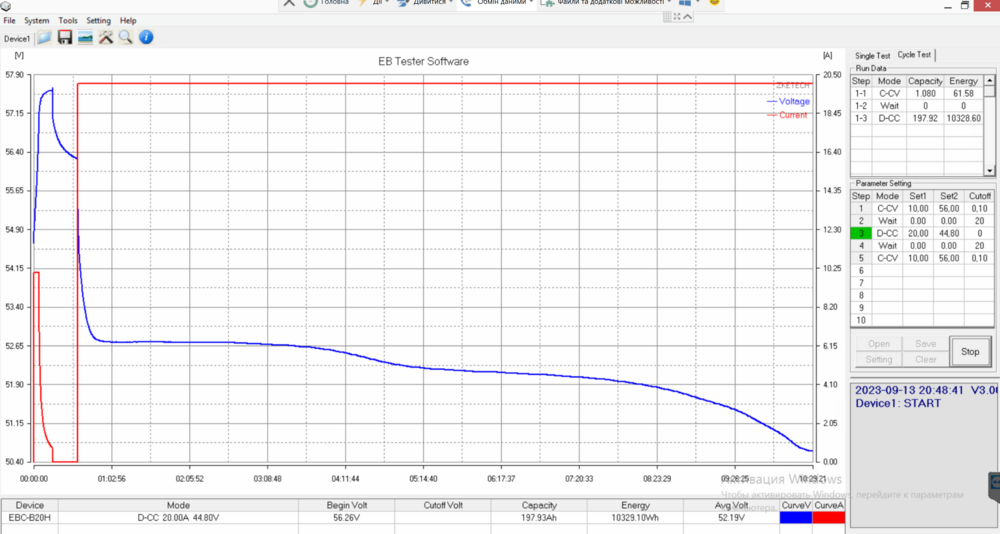
Task: Click the 56.26V begin volt value
Action: point(346,517)
